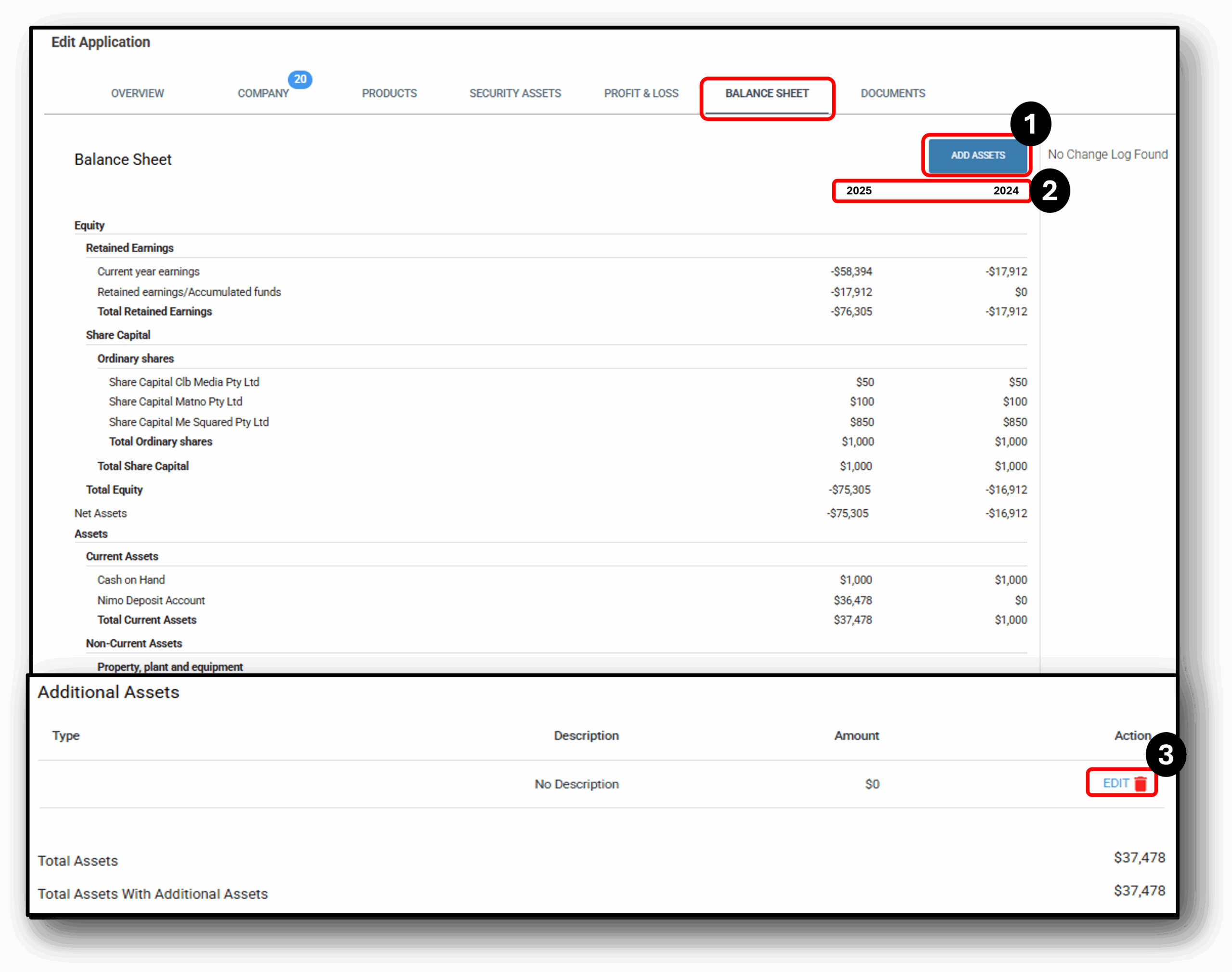Open the Profit & Loss tab

click(x=642, y=93)
